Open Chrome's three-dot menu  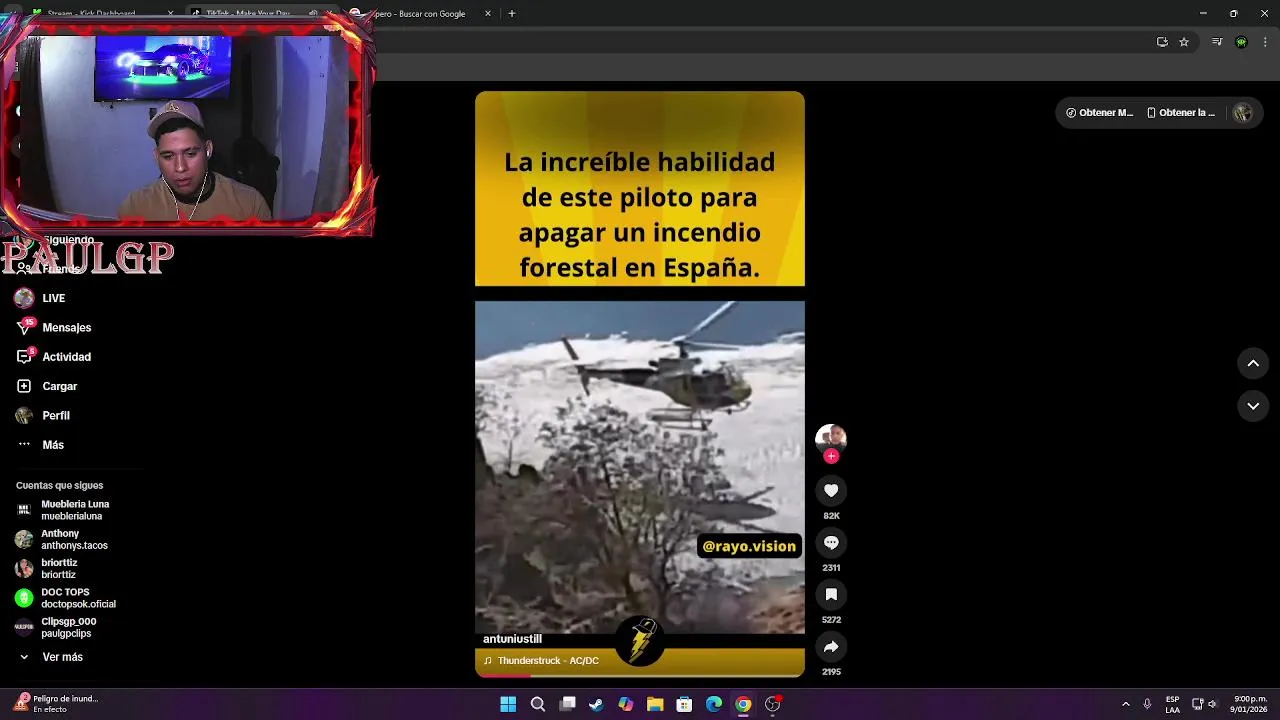pos(1266,42)
